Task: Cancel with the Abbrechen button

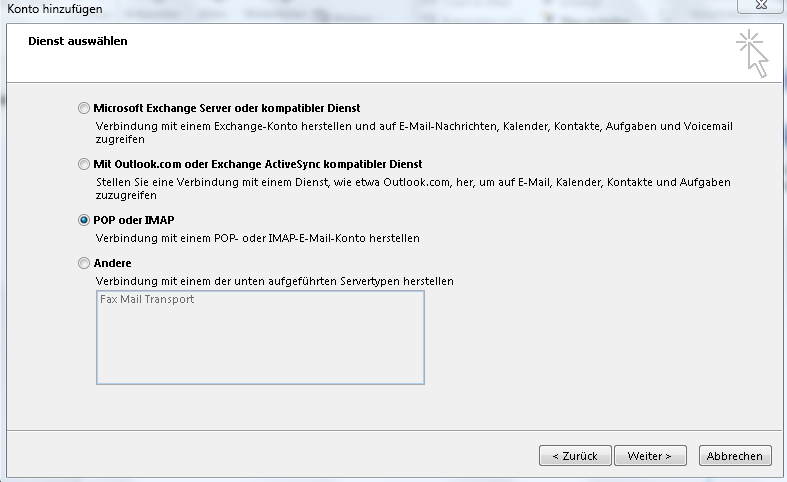Action: tap(735, 455)
